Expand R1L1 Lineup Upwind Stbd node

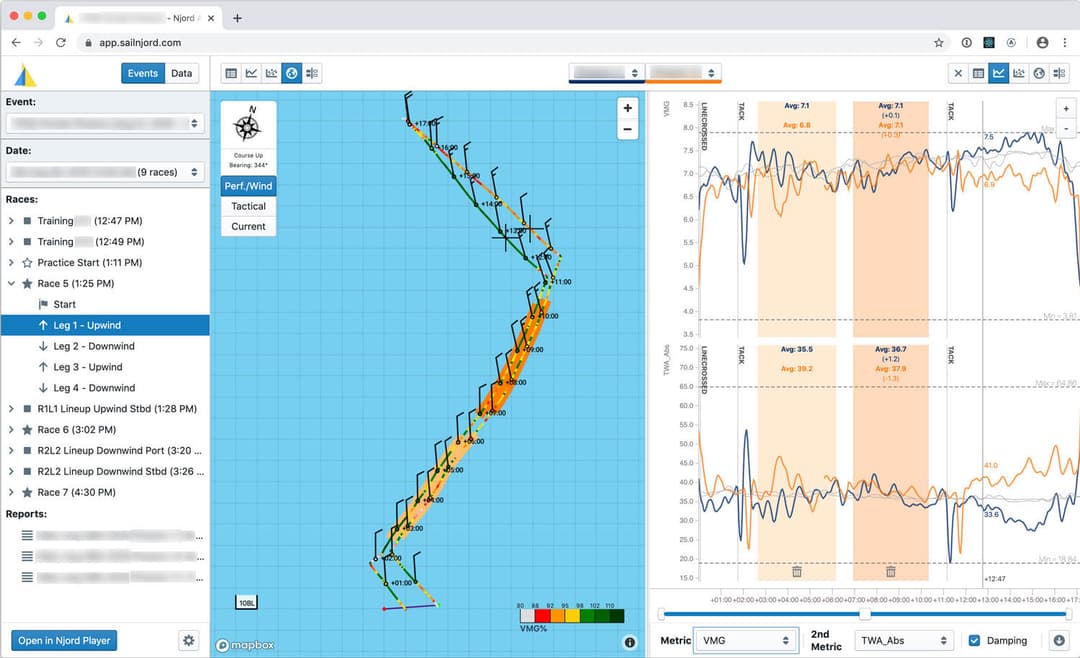click(11, 409)
